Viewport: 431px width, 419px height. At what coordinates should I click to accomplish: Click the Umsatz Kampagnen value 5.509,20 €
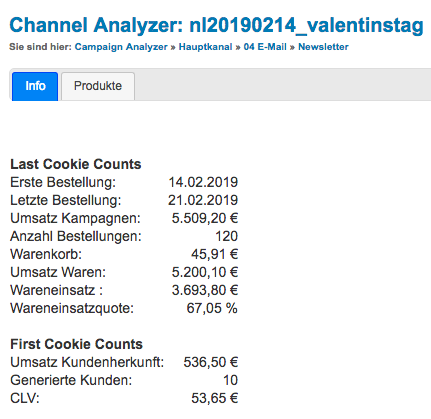point(205,218)
